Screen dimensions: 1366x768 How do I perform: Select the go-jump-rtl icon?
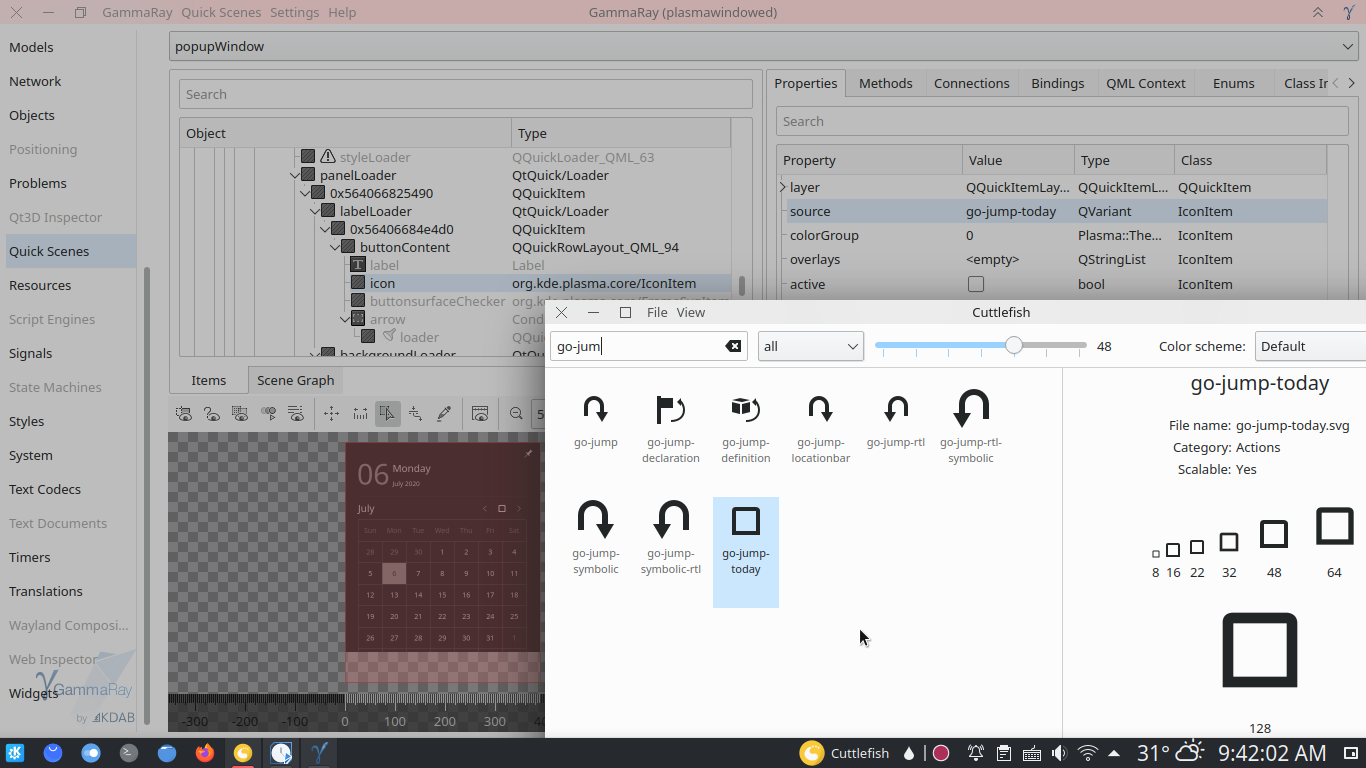coord(896,420)
